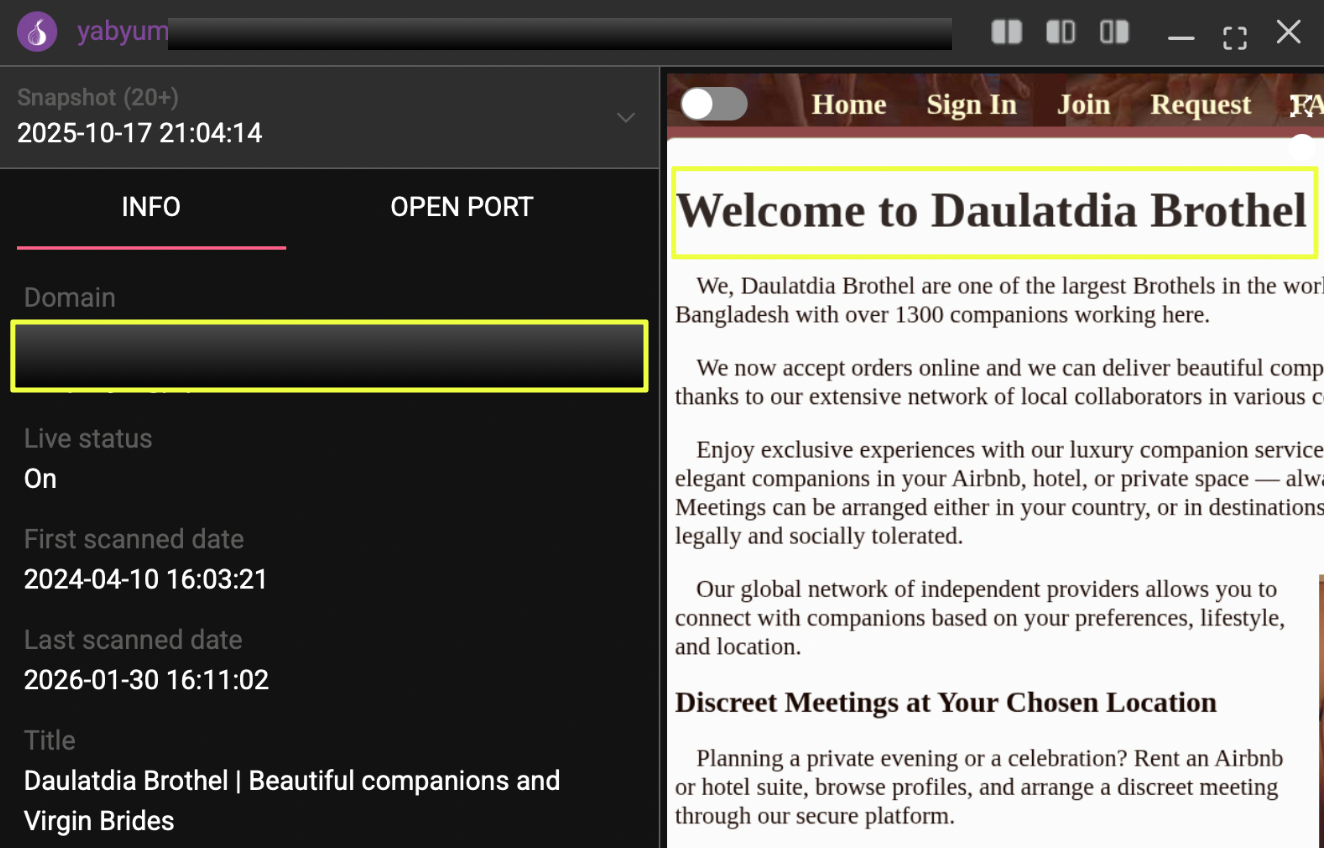Minimize the panel with the dash icon
1324x848 pixels.
(1181, 37)
